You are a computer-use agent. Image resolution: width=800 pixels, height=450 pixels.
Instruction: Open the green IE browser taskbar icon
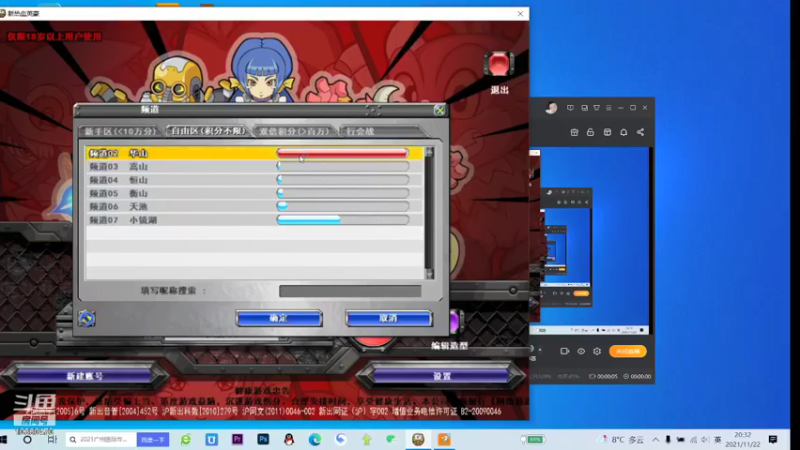pos(186,439)
